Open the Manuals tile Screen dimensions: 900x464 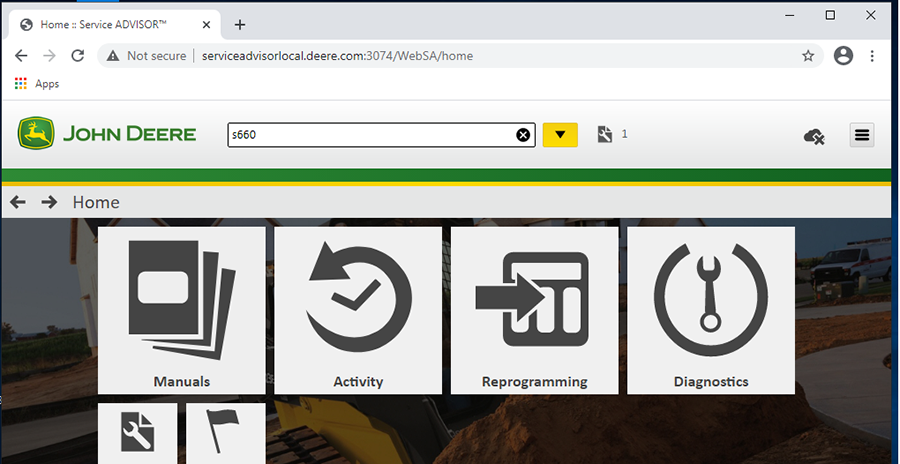pos(181,310)
